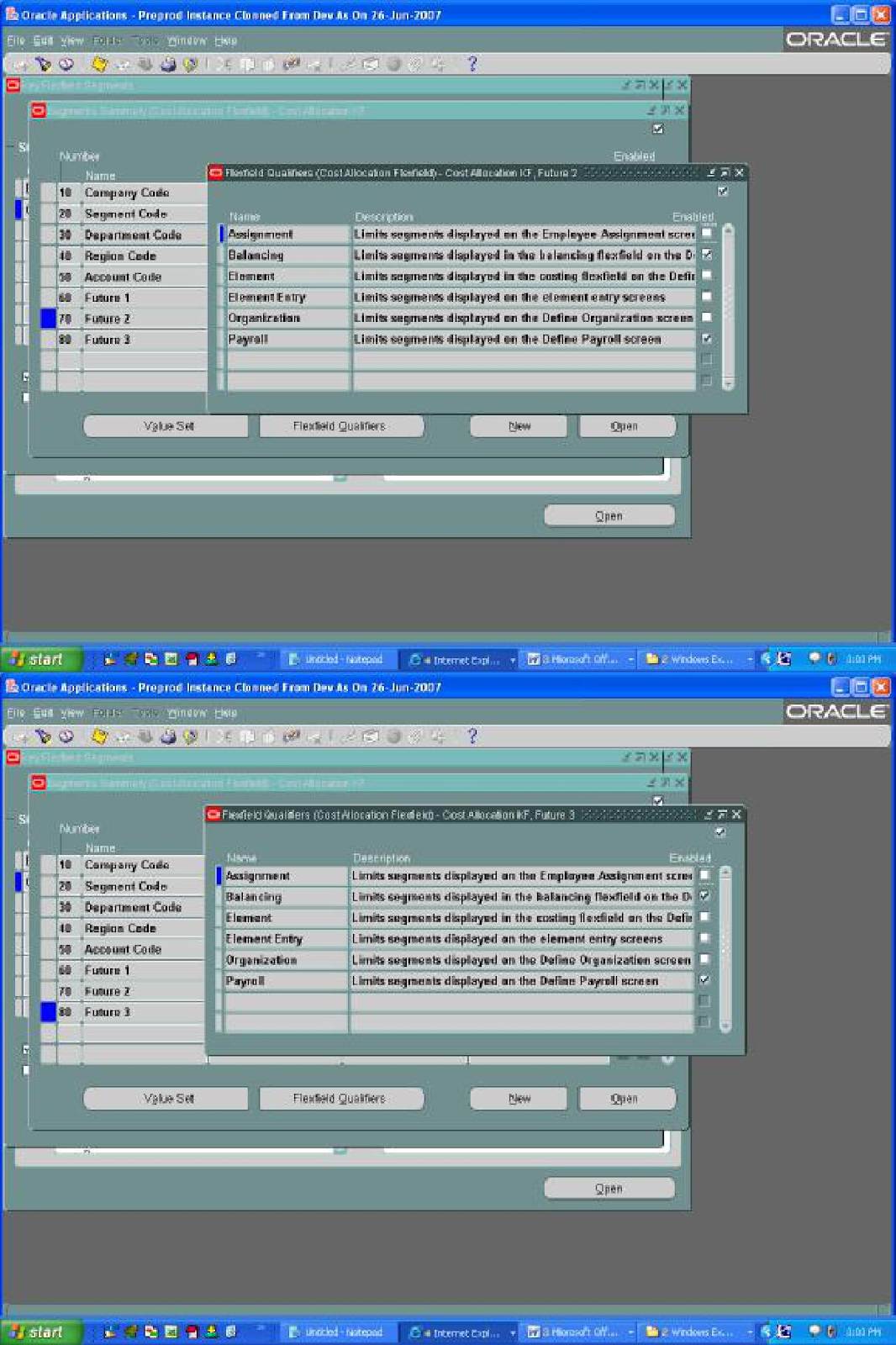Viewport: 896px width, 1345px height.
Task: Uncheck Payroll qualifier in Future 2 window
Action: pos(707,339)
